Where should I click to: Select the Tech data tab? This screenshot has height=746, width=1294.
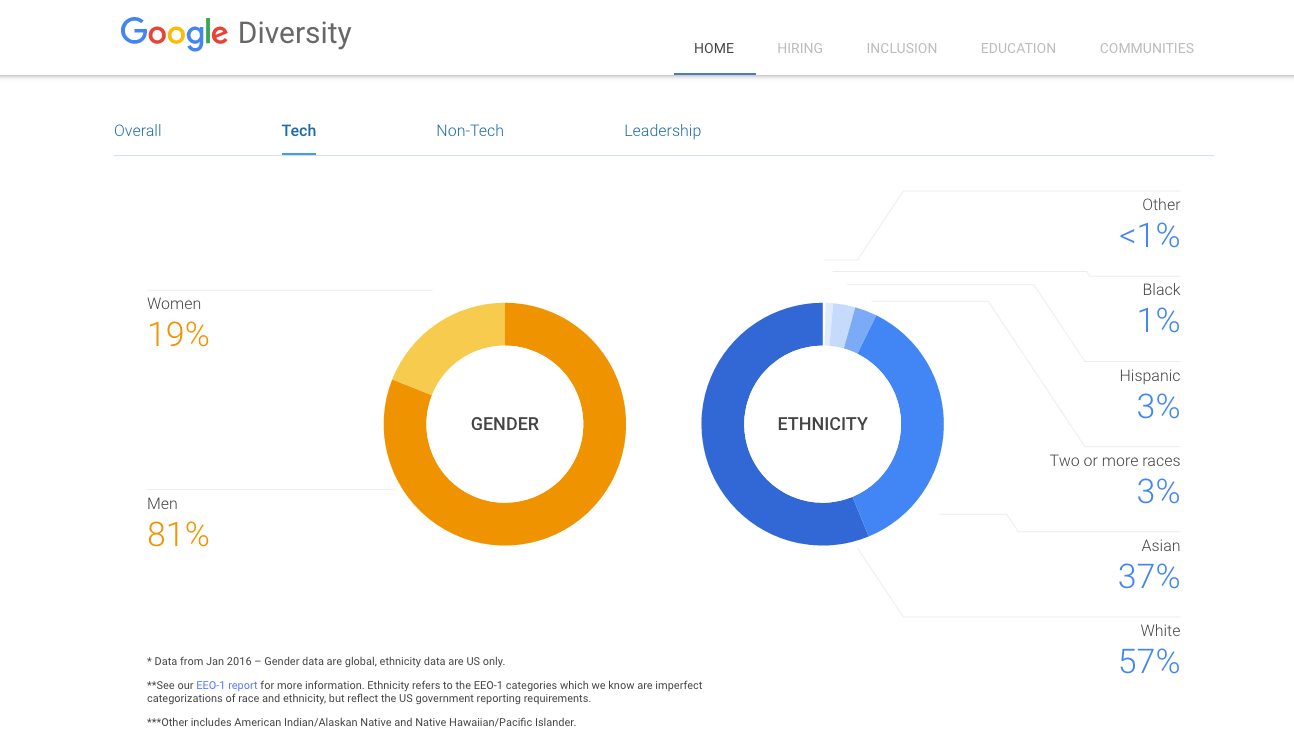point(299,131)
